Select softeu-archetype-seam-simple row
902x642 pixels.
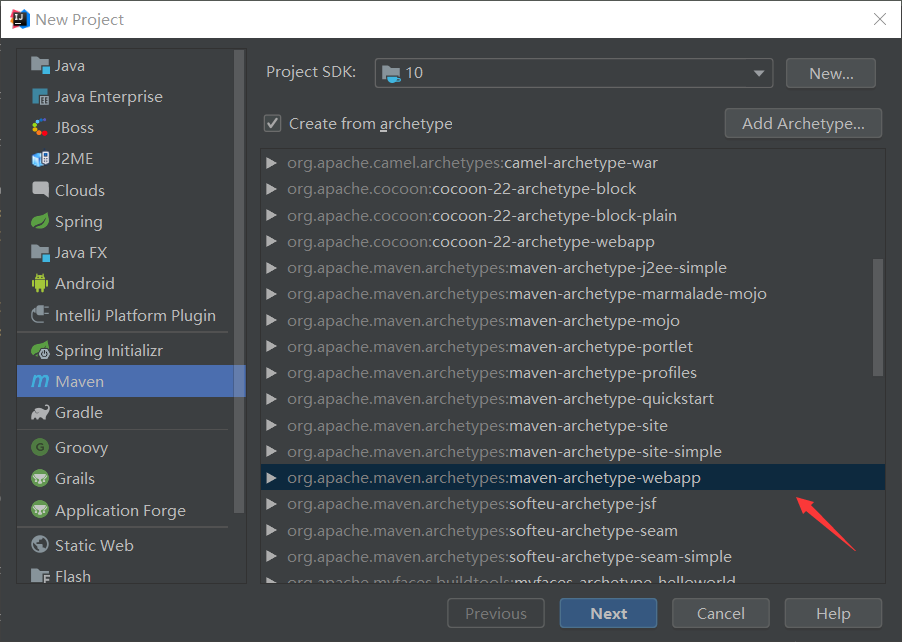tap(573, 556)
